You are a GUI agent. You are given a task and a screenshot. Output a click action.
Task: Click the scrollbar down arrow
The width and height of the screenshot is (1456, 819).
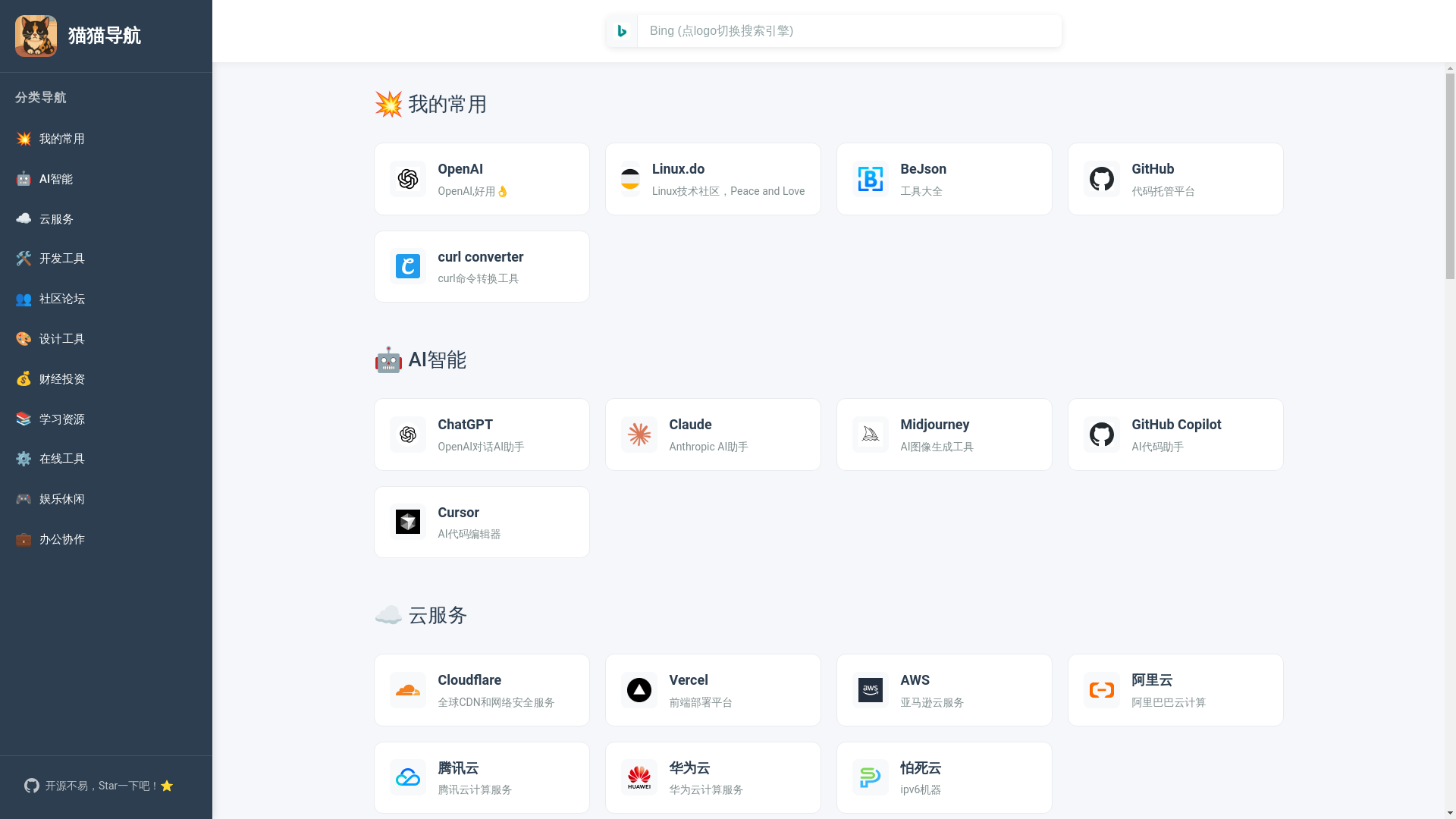[1450, 813]
